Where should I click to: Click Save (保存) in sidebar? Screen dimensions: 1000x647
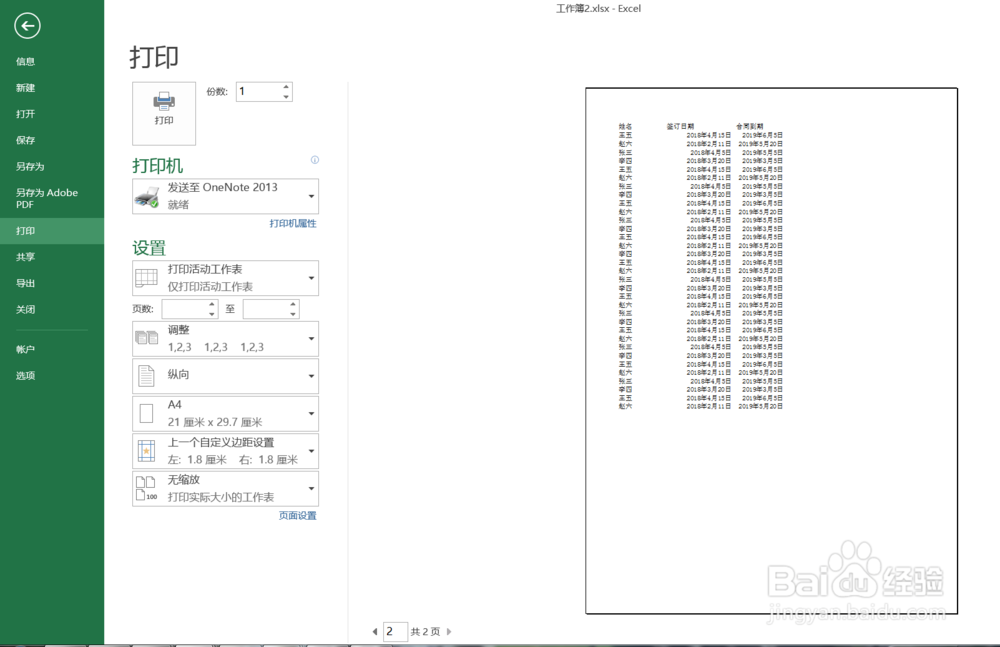pyautogui.click(x=52, y=140)
